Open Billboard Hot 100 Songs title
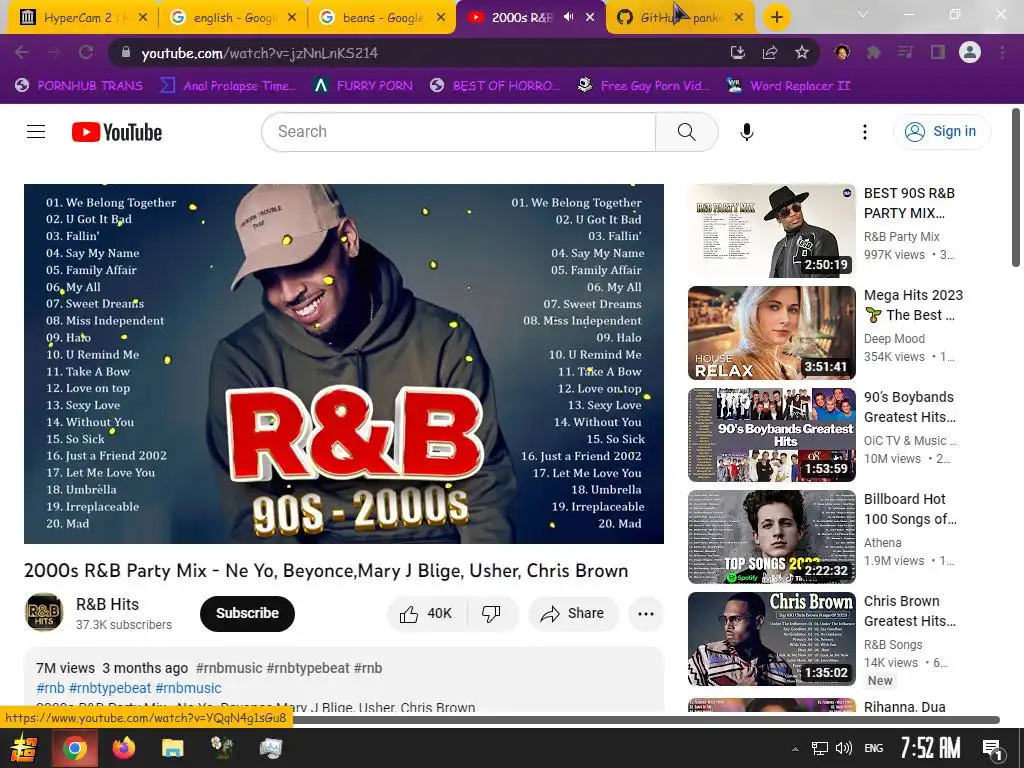1024x768 pixels. [910, 509]
